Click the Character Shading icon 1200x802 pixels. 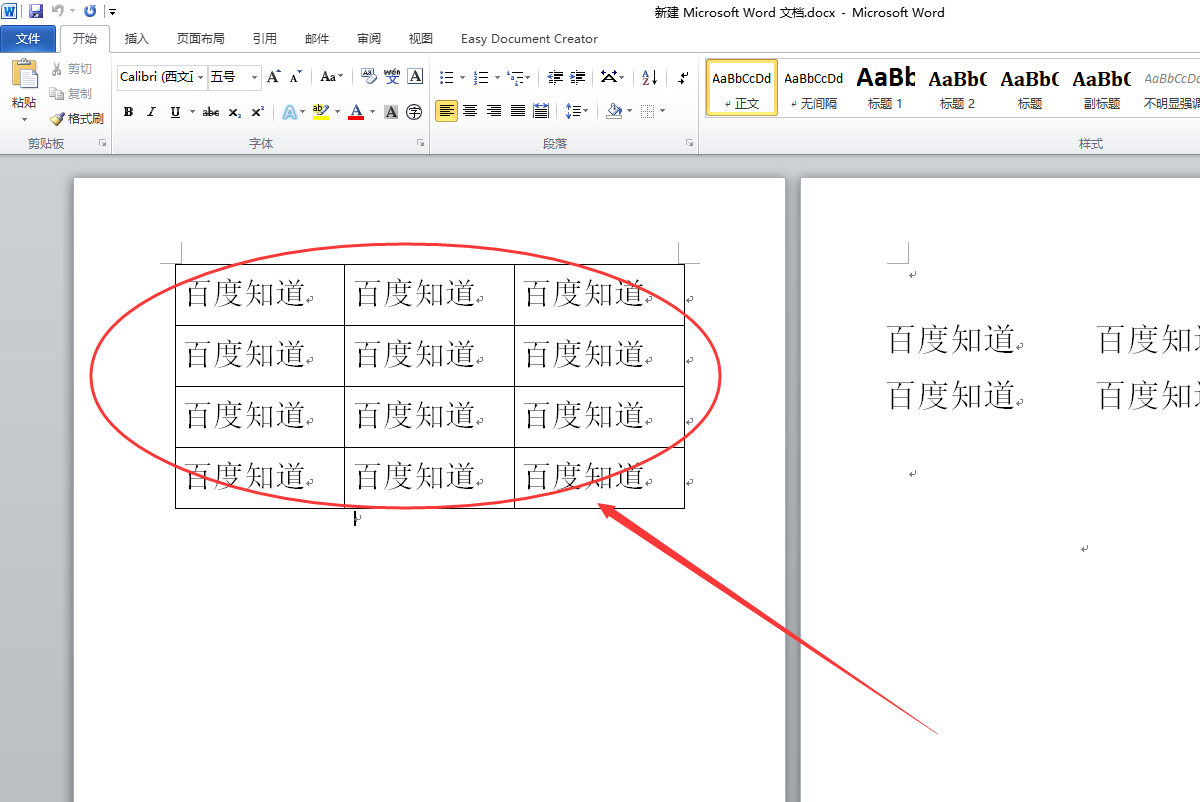coord(391,112)
